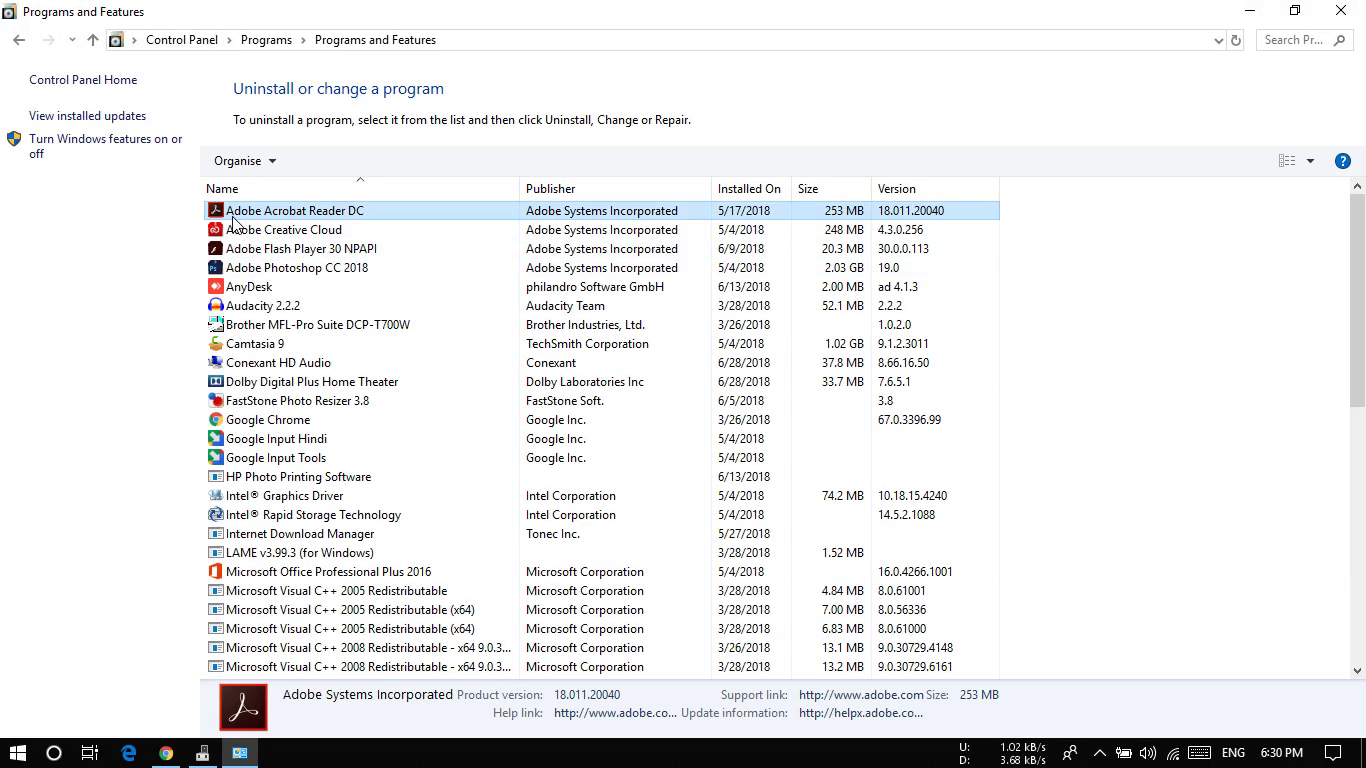This screenshot has height=768, width=1366.
Task: Go back with the back arrow
Action: [19, 40]
